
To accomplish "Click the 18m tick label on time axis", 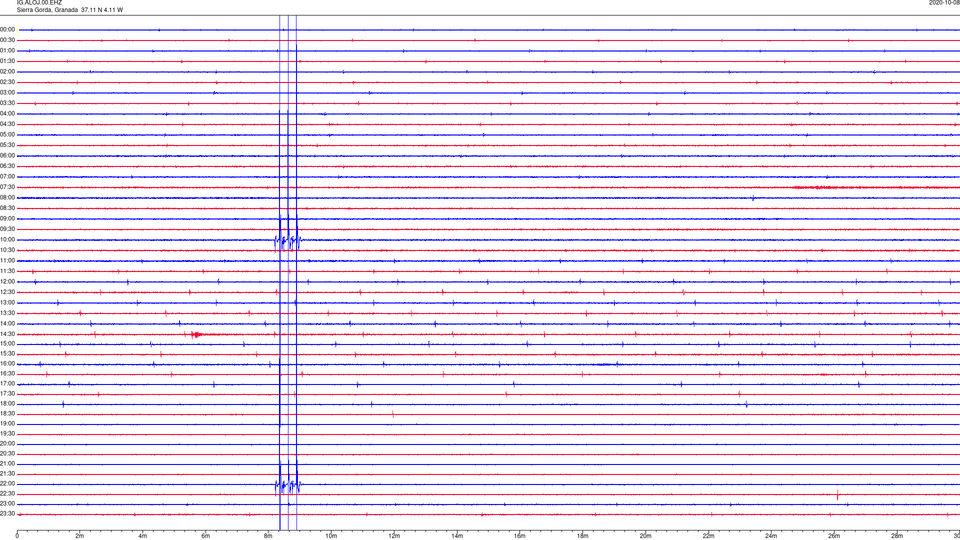I will pos(583,536).
